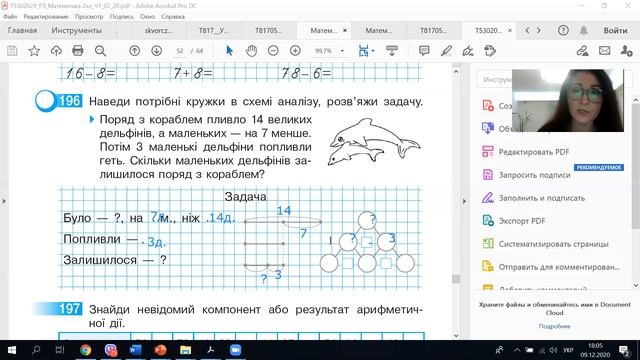Send file by email envelope icon
The height and width of the screenshot is (360, 640).
click(x=604, y=51)
